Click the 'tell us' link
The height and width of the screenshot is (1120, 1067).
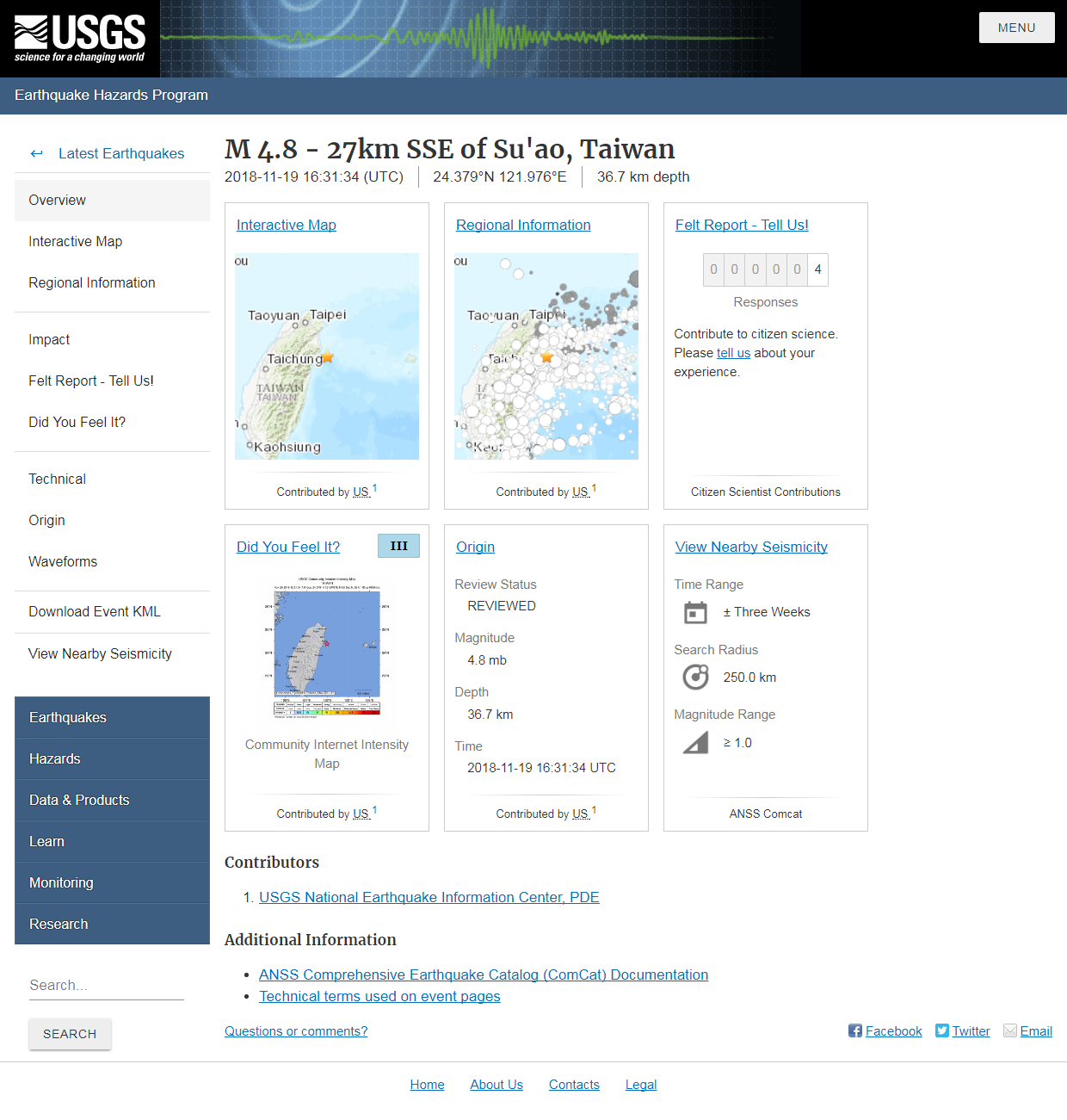pyautogui.click(x=733, y=353)
